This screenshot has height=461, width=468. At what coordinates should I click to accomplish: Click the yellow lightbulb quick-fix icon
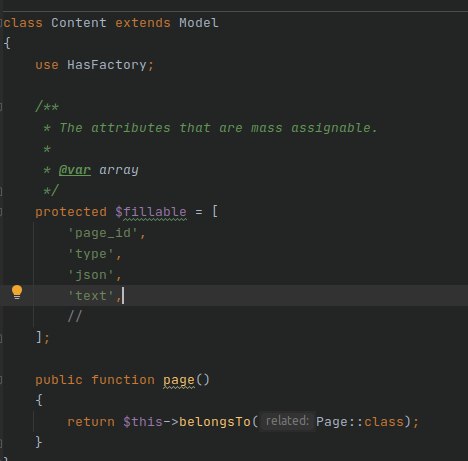(17, 292)
